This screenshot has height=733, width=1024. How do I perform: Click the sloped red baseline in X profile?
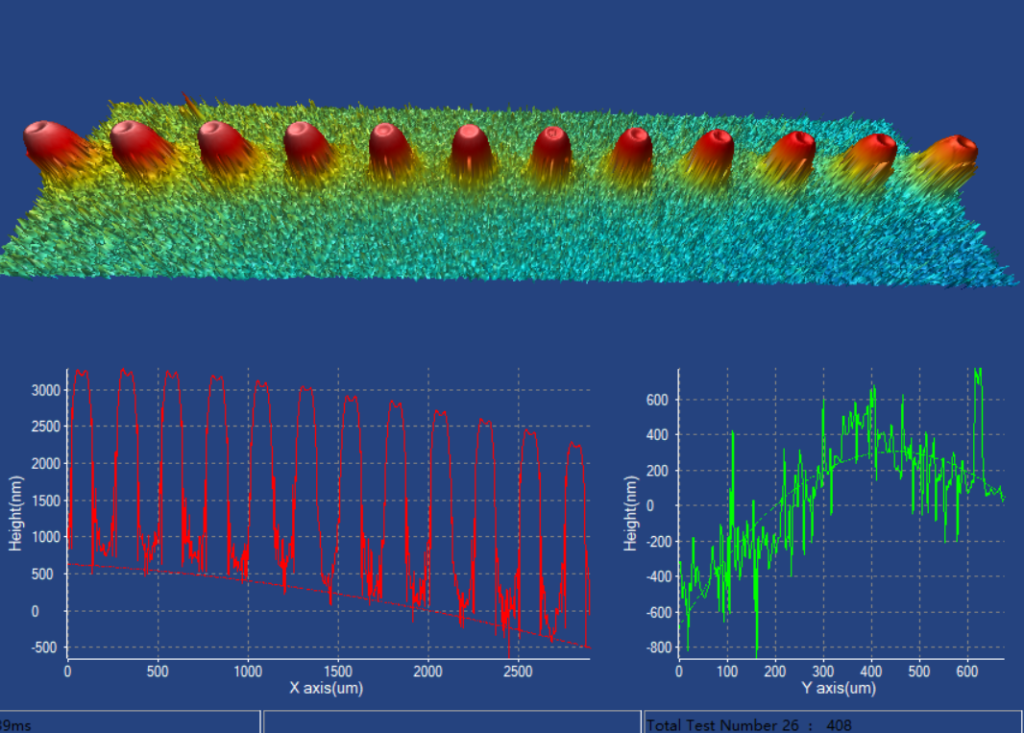[x=300, y=588]
